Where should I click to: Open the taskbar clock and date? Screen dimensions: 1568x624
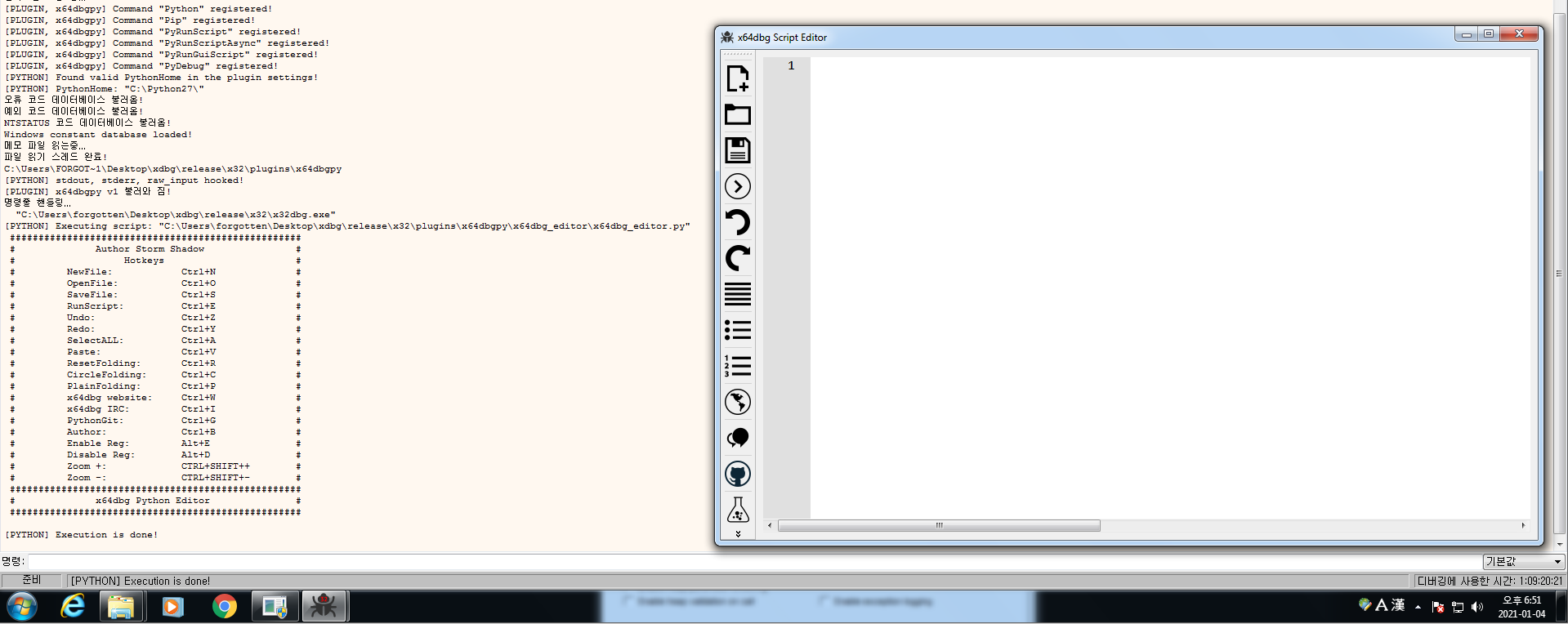coord(1522,607)
